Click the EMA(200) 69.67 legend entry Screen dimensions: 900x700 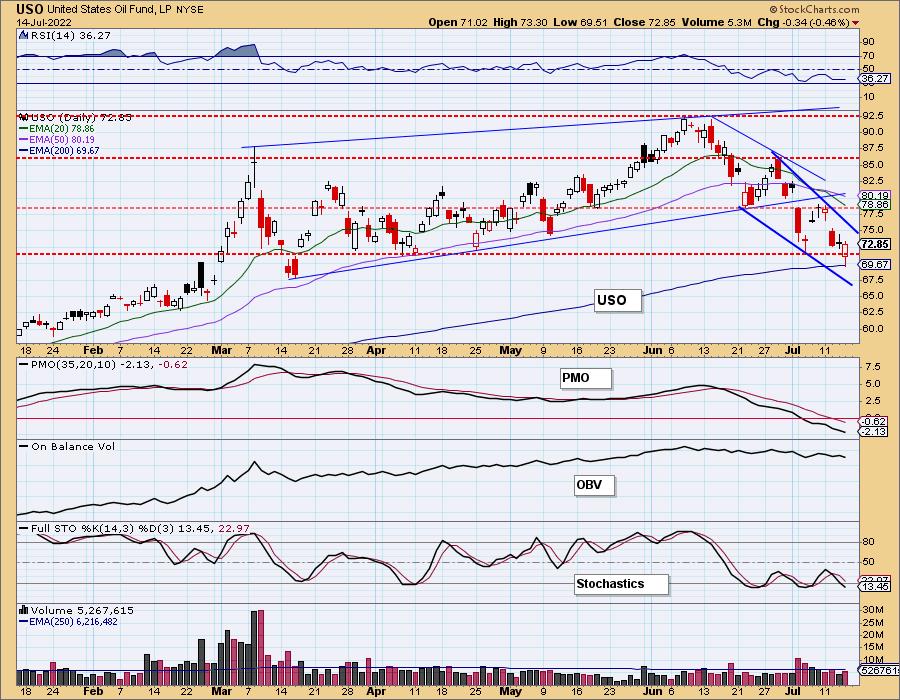tap(59, 150)
